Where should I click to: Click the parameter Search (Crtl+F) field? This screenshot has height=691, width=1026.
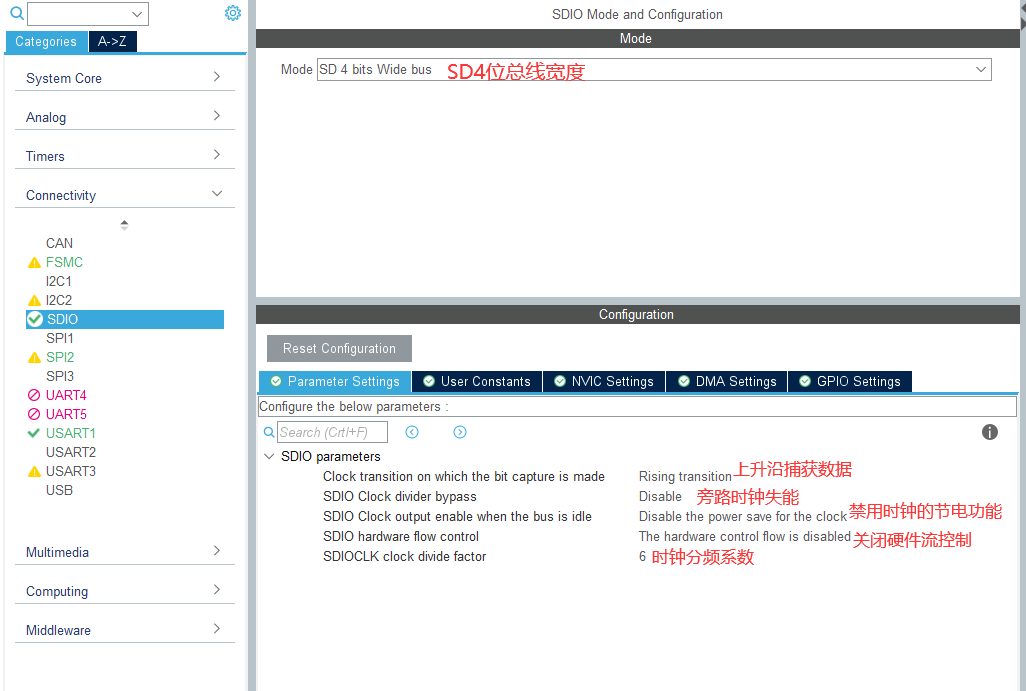pyautogui.click(x=332, y=433)
